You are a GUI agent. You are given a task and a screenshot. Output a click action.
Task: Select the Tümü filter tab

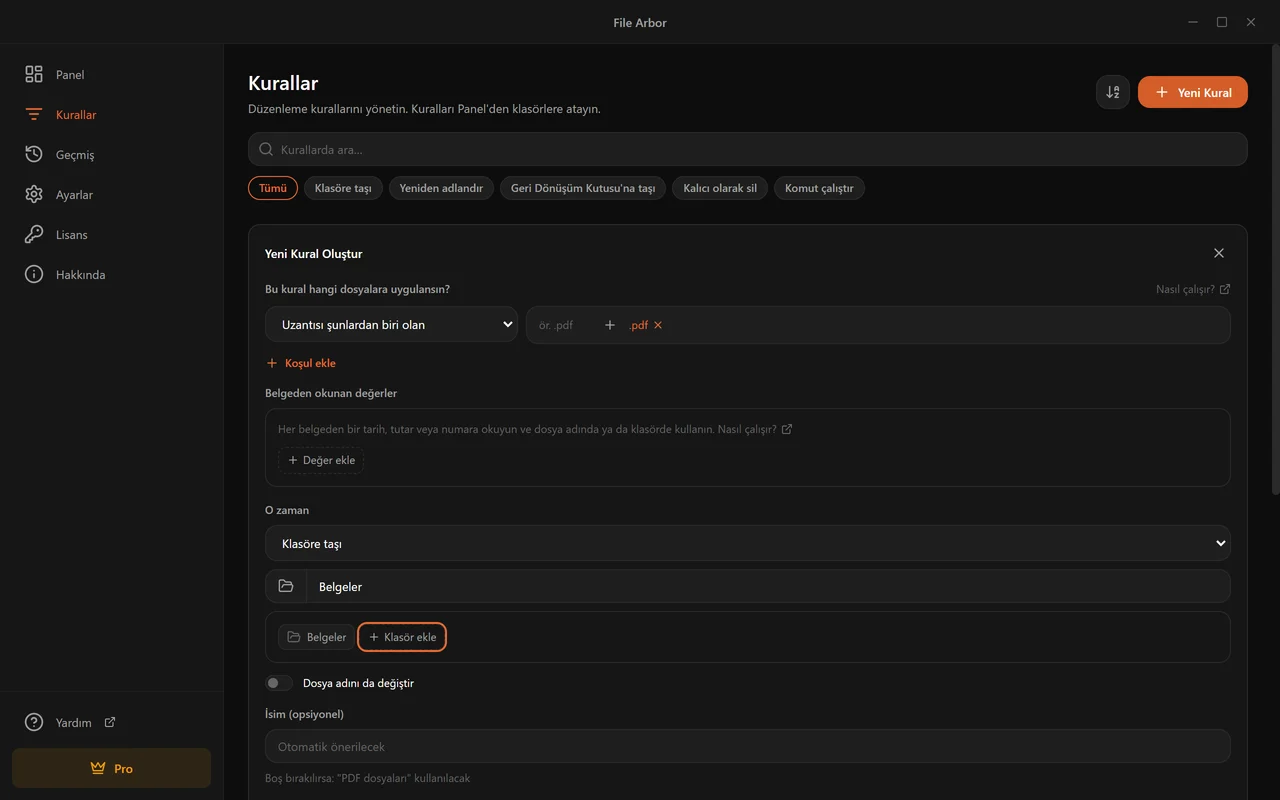pos(273,188)
